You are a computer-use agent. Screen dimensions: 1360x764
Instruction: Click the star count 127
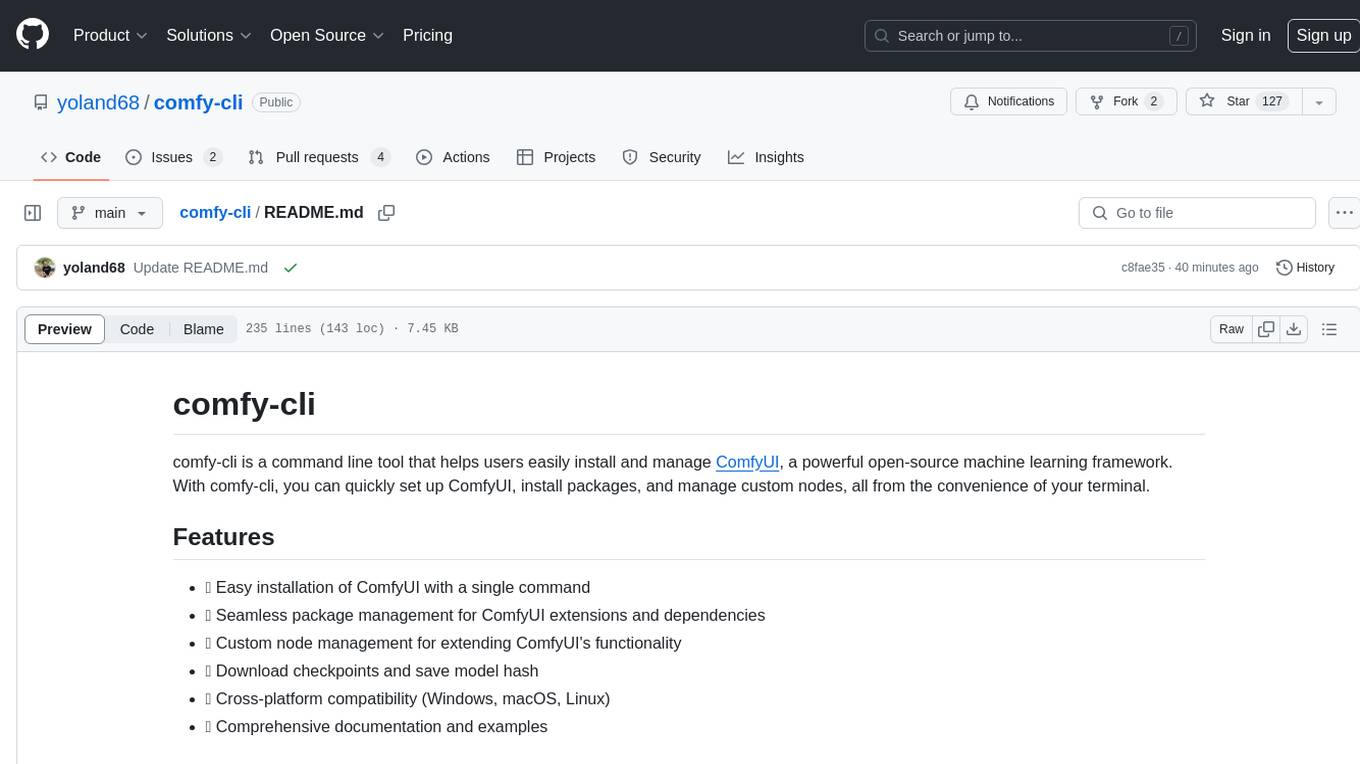(1272, 102)
